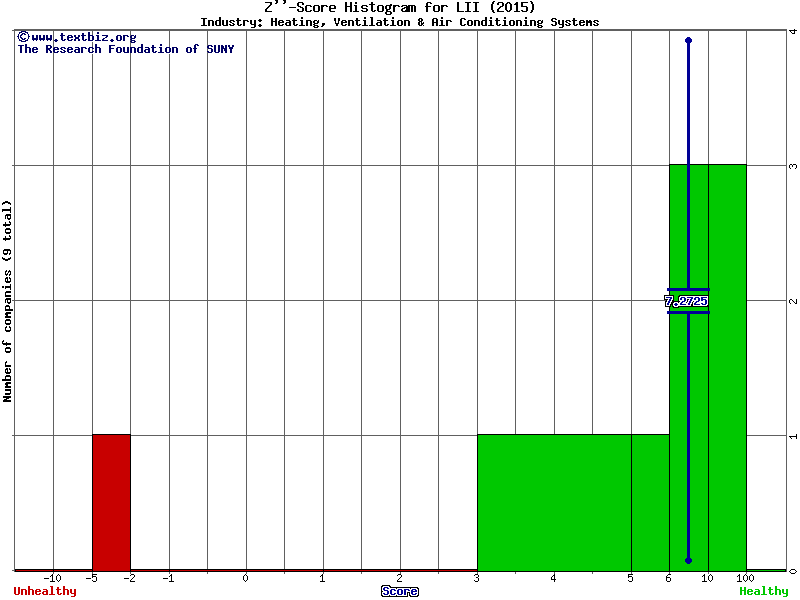
Task: Click the Industry subtitle text
Action: pos(399,22)
